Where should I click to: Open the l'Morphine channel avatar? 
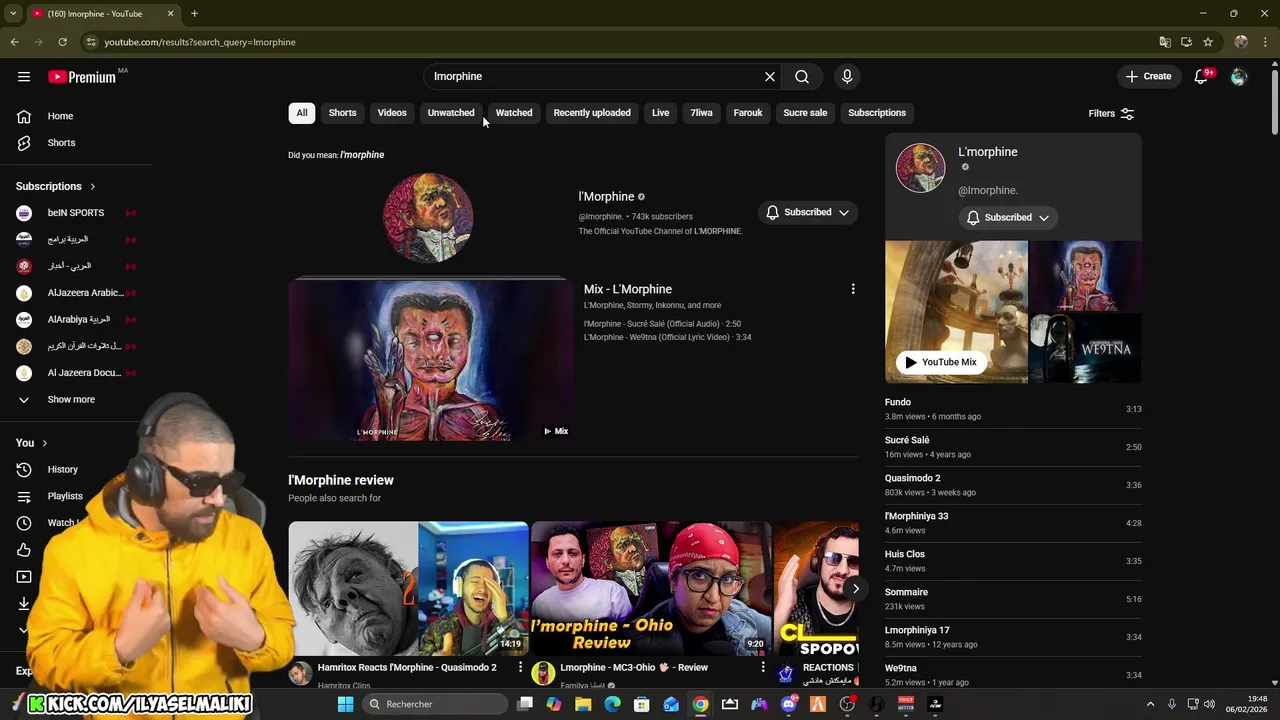(428, 217)
